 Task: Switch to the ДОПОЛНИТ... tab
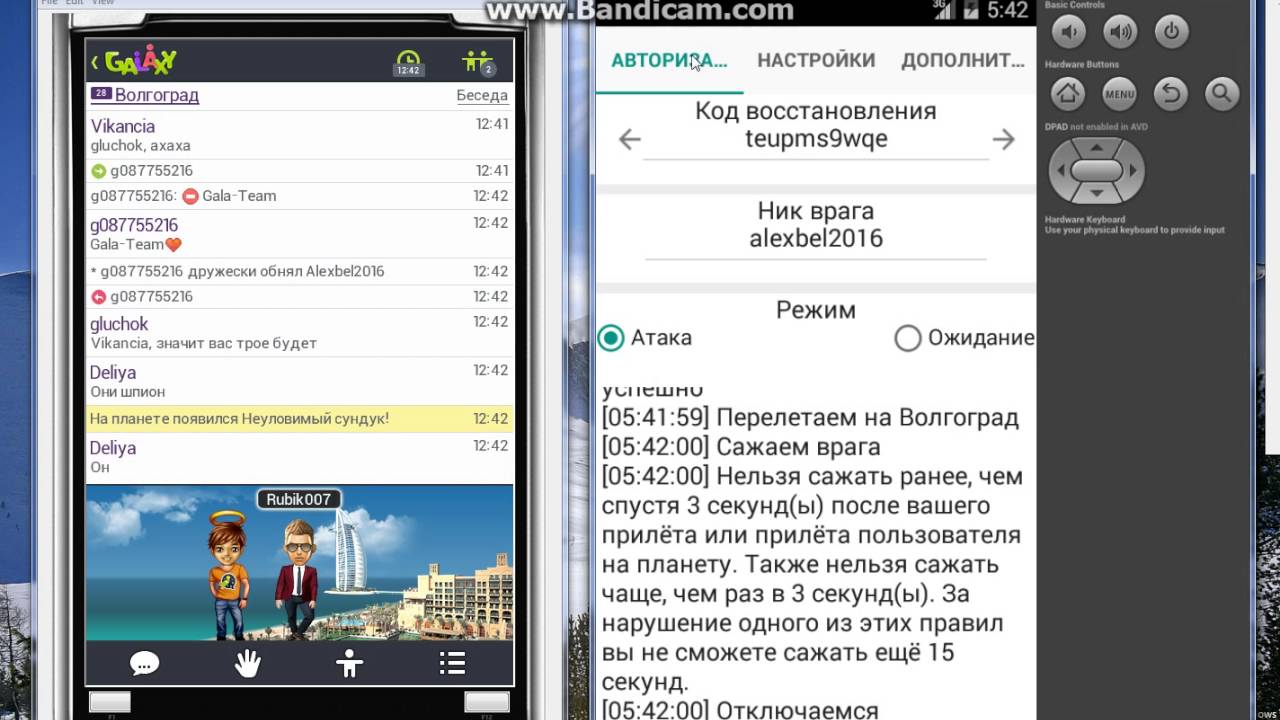[963, 60]
